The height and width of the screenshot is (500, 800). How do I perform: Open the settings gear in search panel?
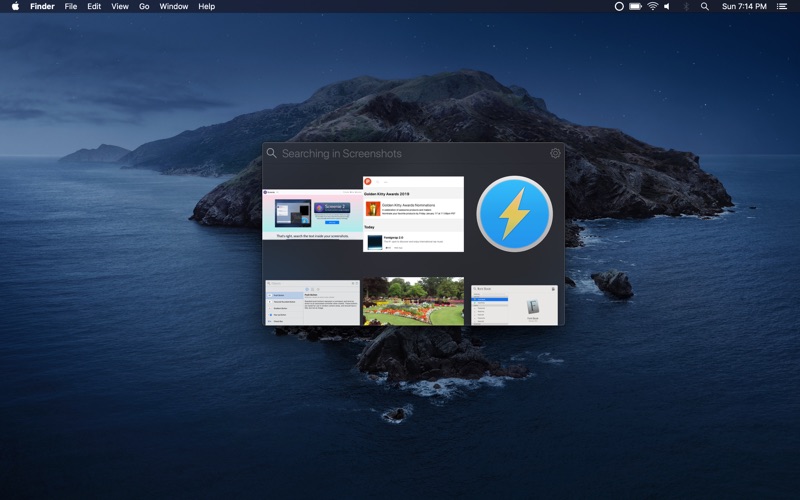pyautogui.click(x=555, y=153)
